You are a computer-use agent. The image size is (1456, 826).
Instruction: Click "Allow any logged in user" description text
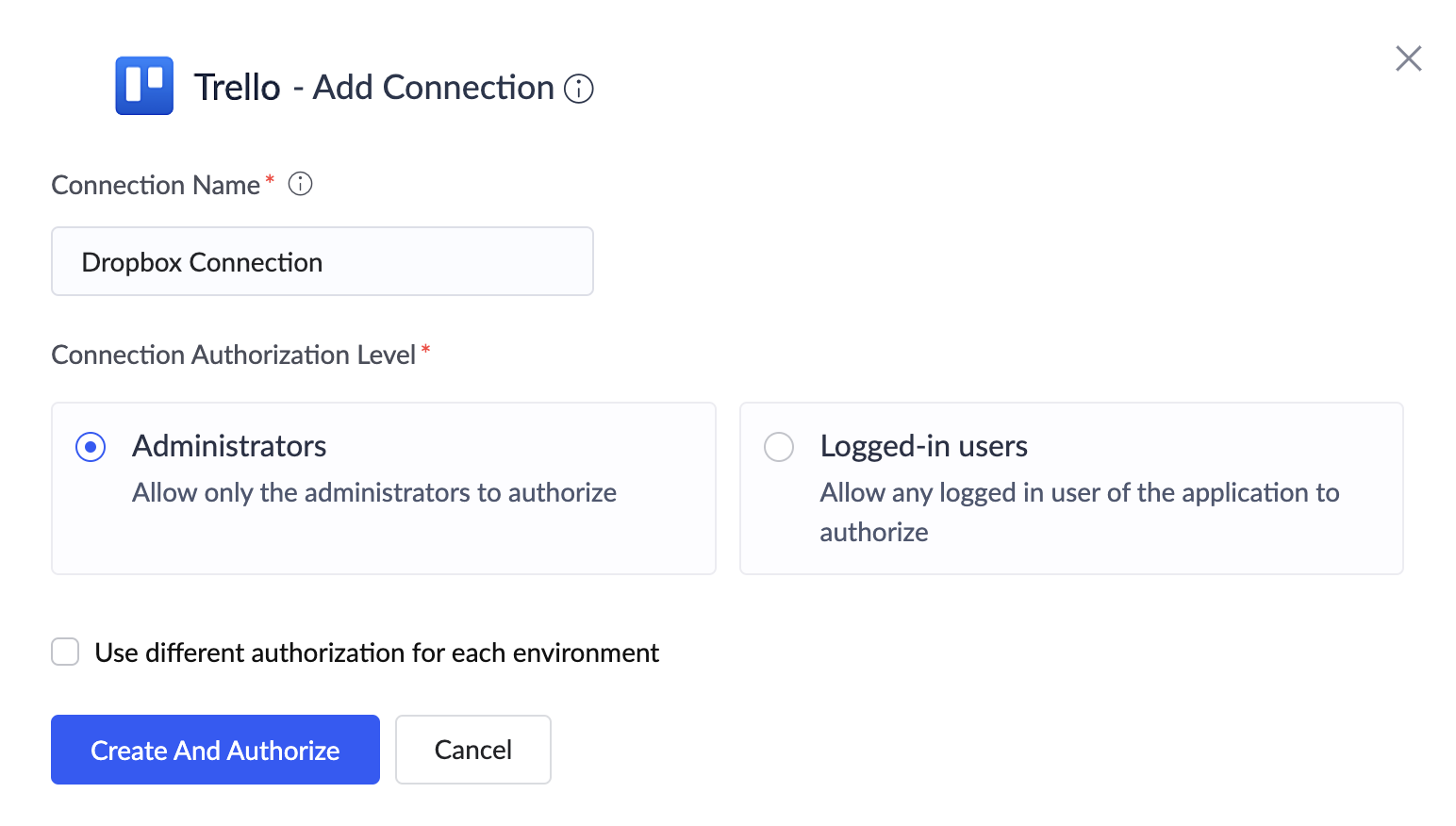[1079, 493]
